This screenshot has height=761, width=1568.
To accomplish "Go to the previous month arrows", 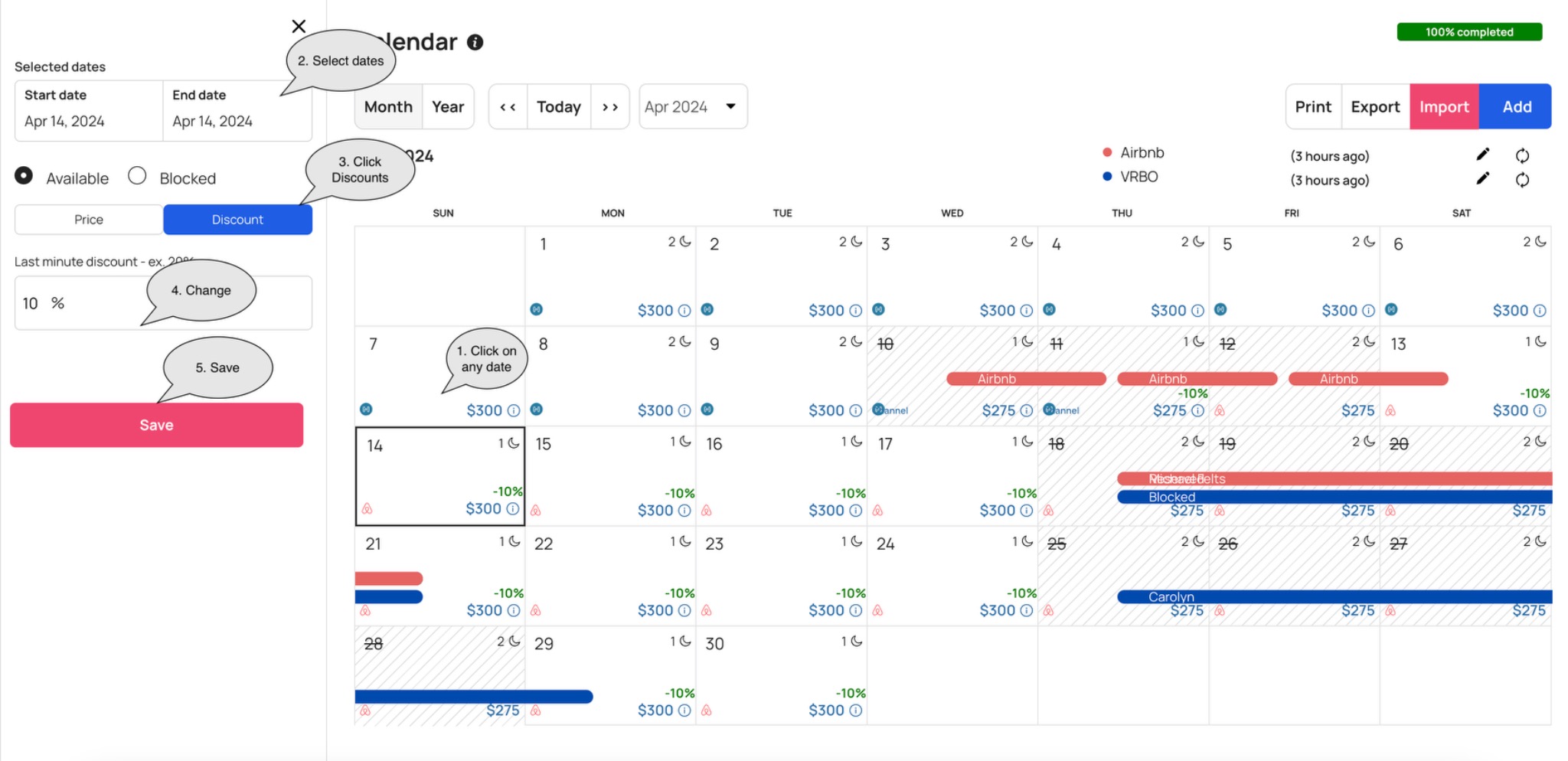I will pyautogui.click(x=508, y=107).
